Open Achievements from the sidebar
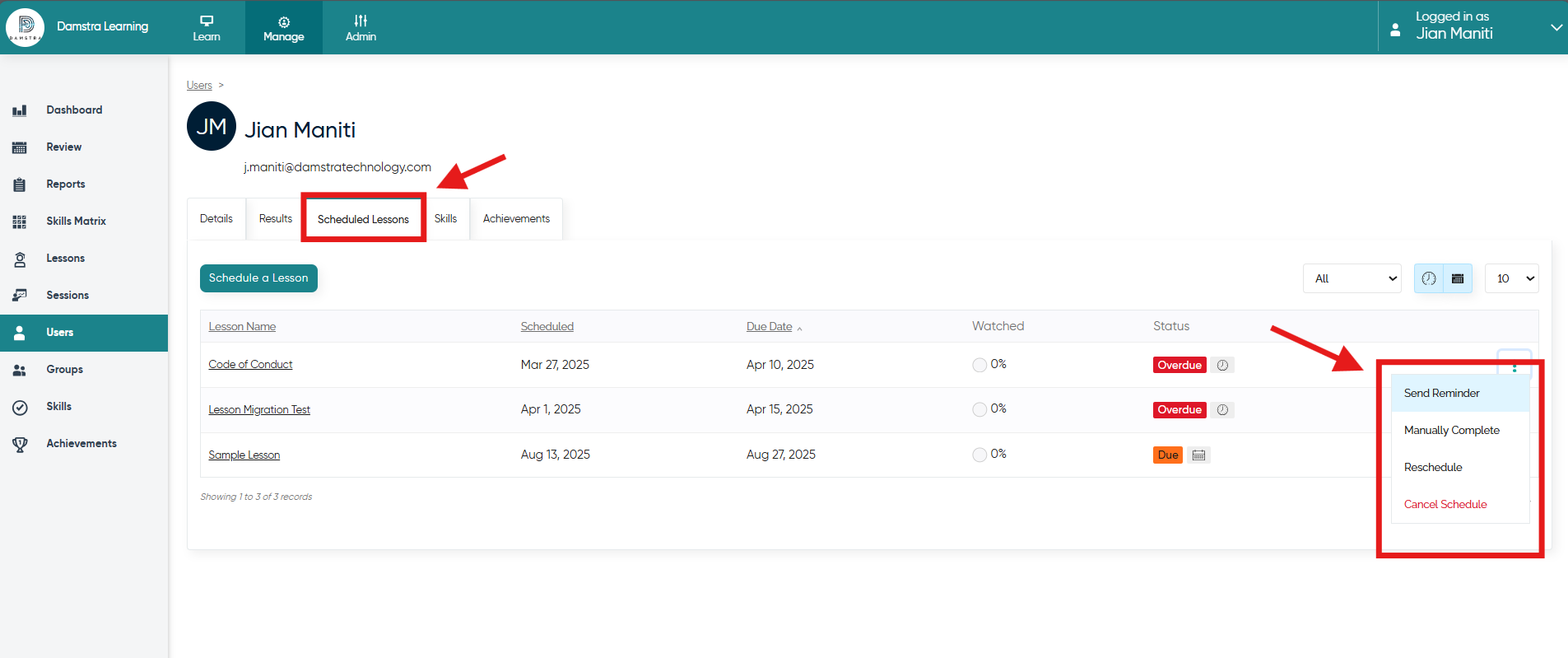Viewport: 1568px width, 658px height. [84, 444]
